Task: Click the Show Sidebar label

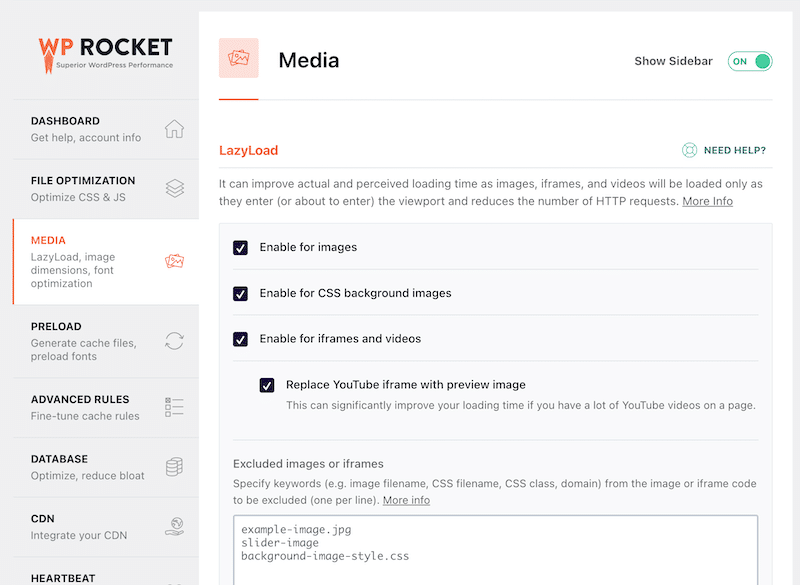Action: [x=673, y=61]
